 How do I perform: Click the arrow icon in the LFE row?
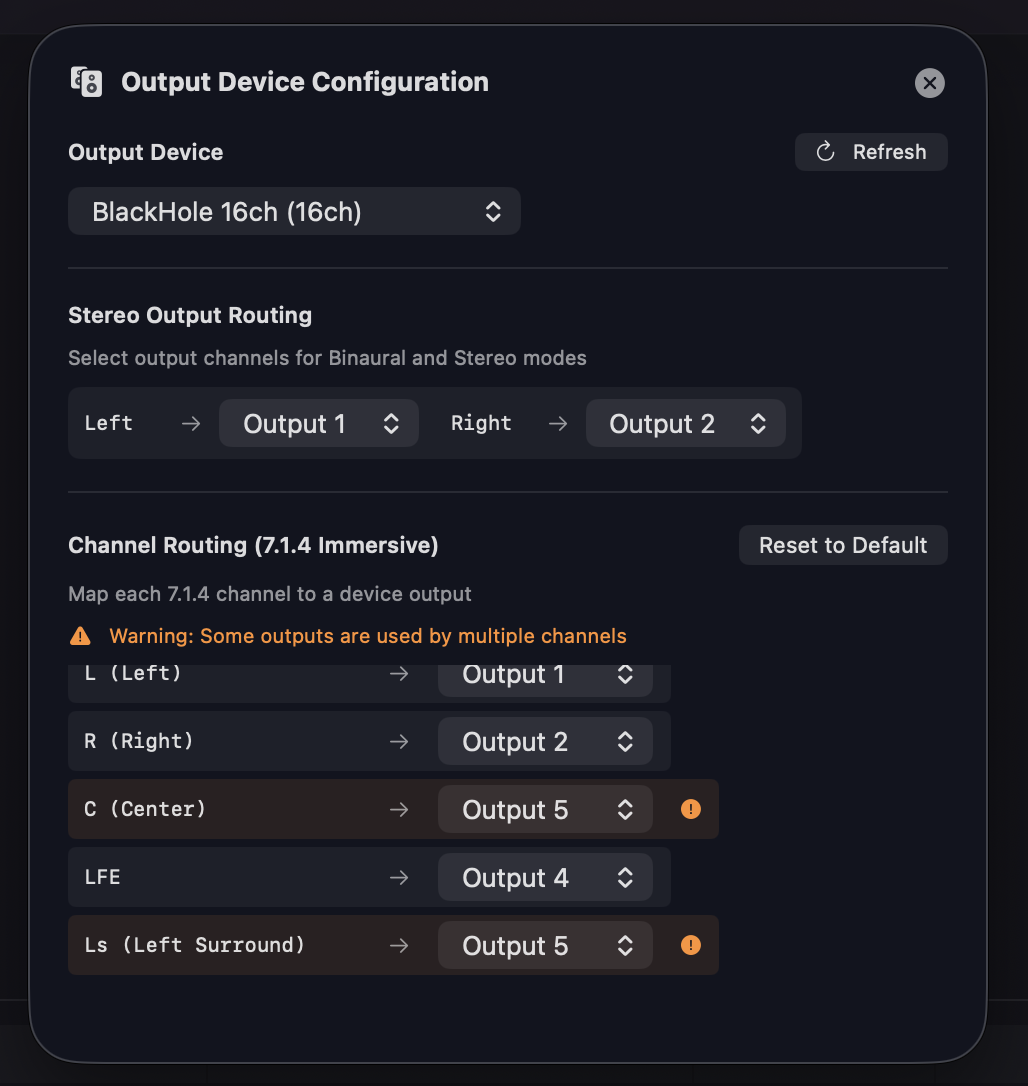click(398, 877)
